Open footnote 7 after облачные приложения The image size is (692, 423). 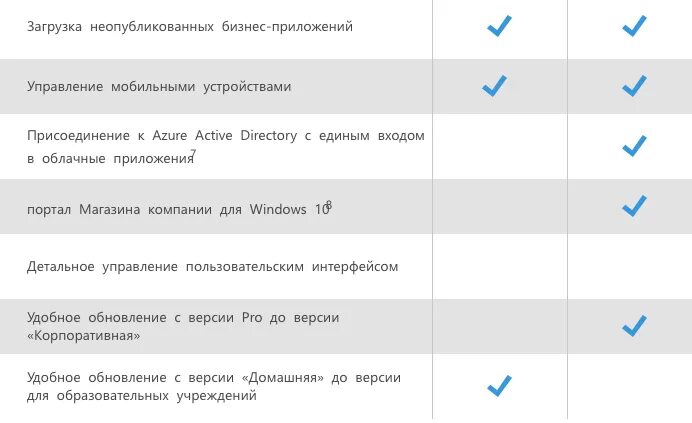tap(193, 153)
